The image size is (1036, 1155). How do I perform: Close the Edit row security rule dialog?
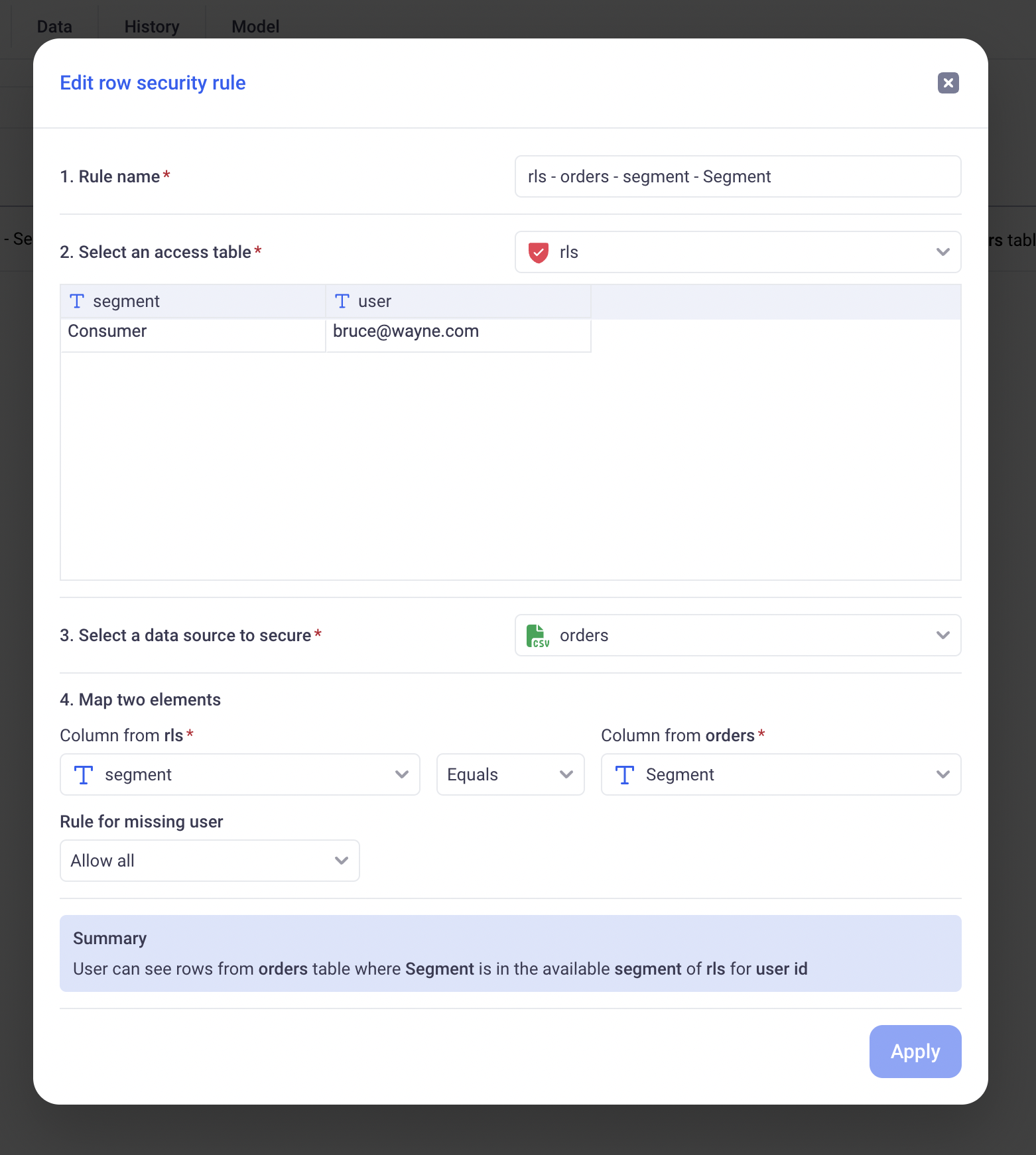click(948, 83)
